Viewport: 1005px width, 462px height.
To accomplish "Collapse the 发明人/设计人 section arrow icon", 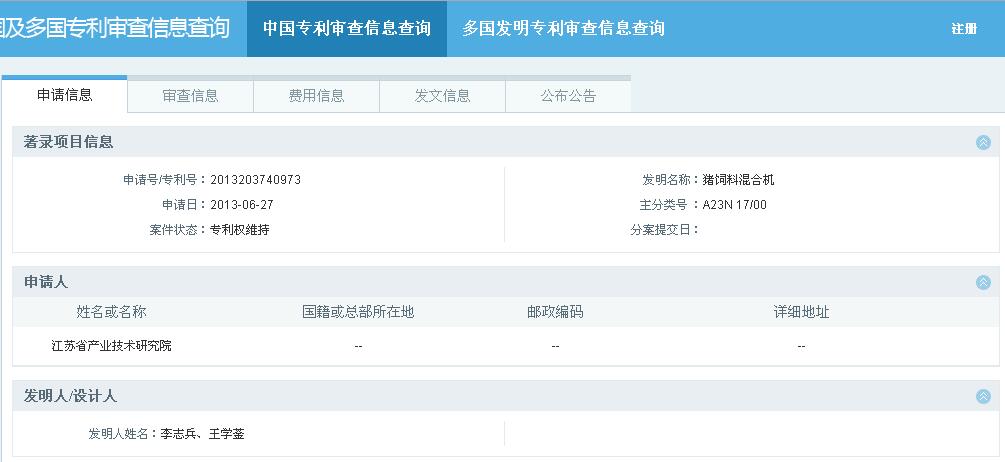I will pyautogui.click(x=983, y=396).
